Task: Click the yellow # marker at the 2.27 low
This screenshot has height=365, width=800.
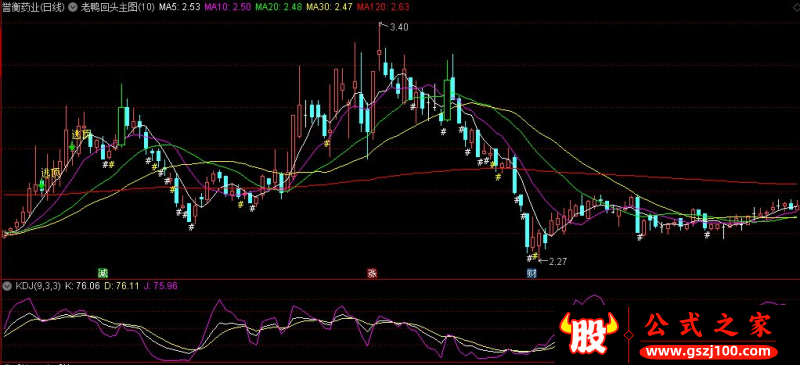Action: click(x=536, y=257)
